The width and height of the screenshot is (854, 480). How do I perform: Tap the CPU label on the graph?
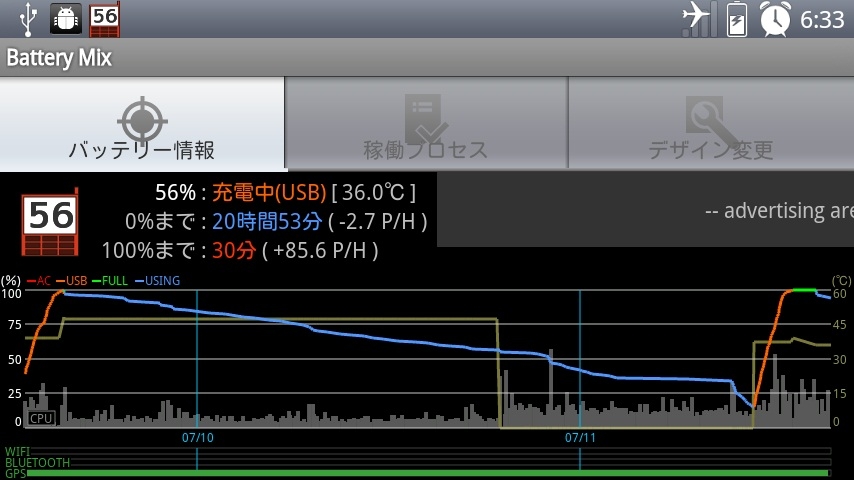(41, 418)
